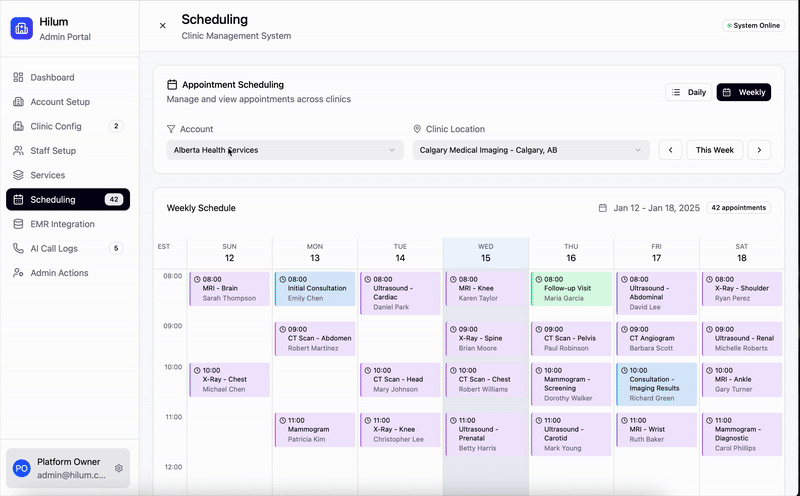Click the Hilum logo icon
This screenshot has width=800, height=496.
click(22, 28)
